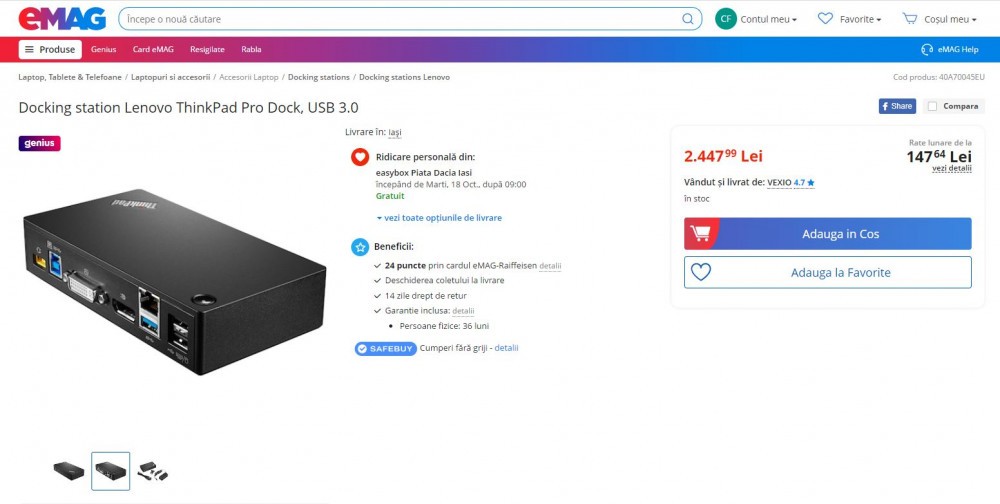This screenshot has height=504, width=1000.
Task: Open eMAG Help headset icon
Action: pyautogui.click(x=927, y=49)
